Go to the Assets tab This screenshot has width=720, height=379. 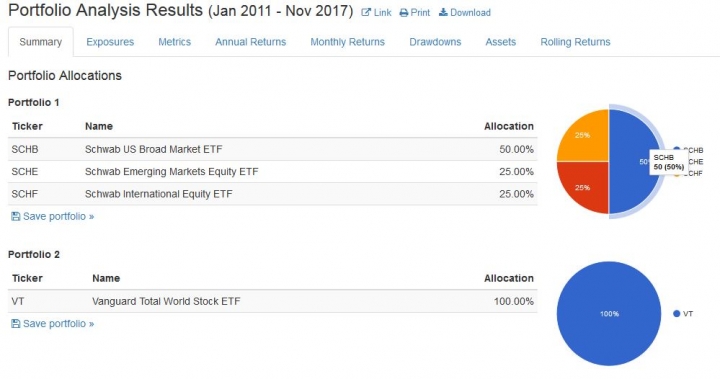(501, 42)
